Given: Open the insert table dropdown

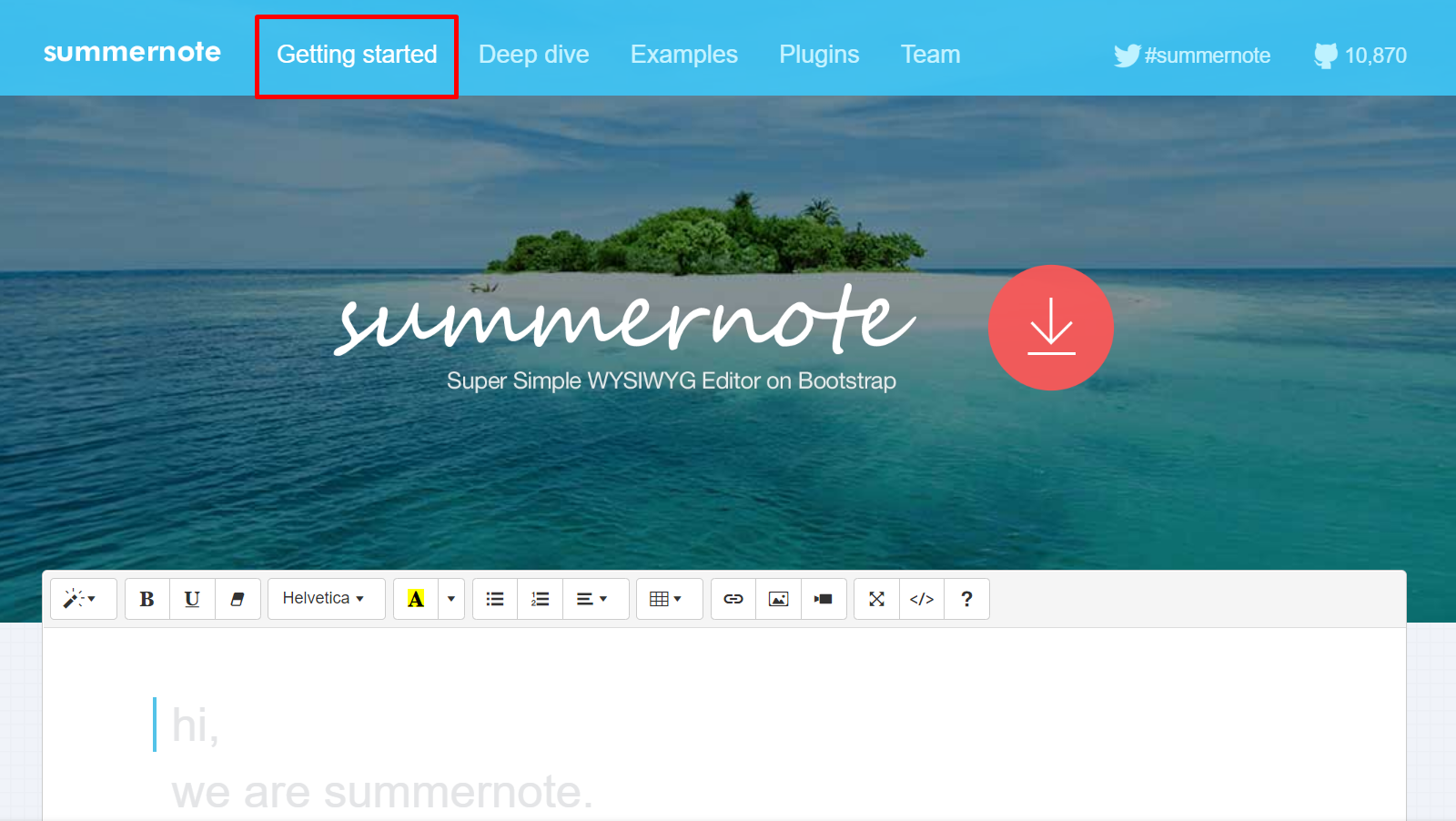Looking at the screenshot, I should (669, 599).
